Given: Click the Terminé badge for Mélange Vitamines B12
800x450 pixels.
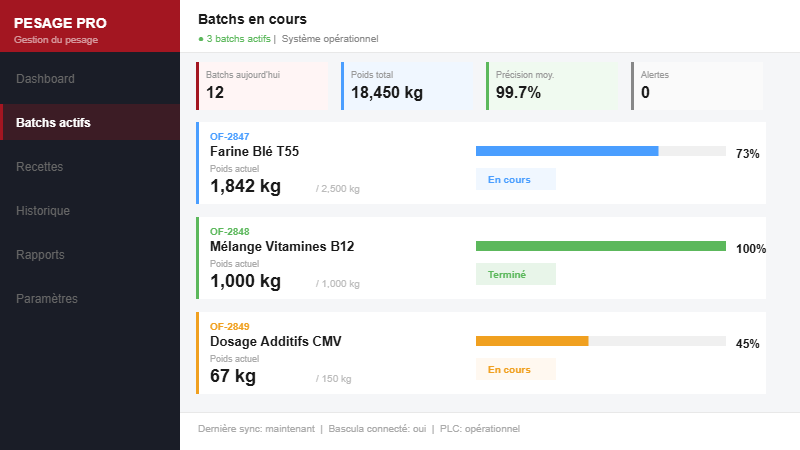Looking at the screenshot, I should pyautogui.click(x=515, y=274).
